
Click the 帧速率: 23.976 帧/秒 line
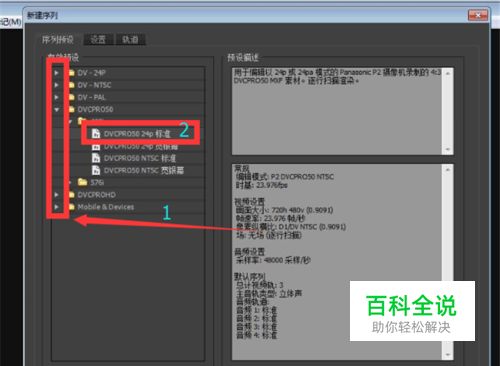[270, 218]
